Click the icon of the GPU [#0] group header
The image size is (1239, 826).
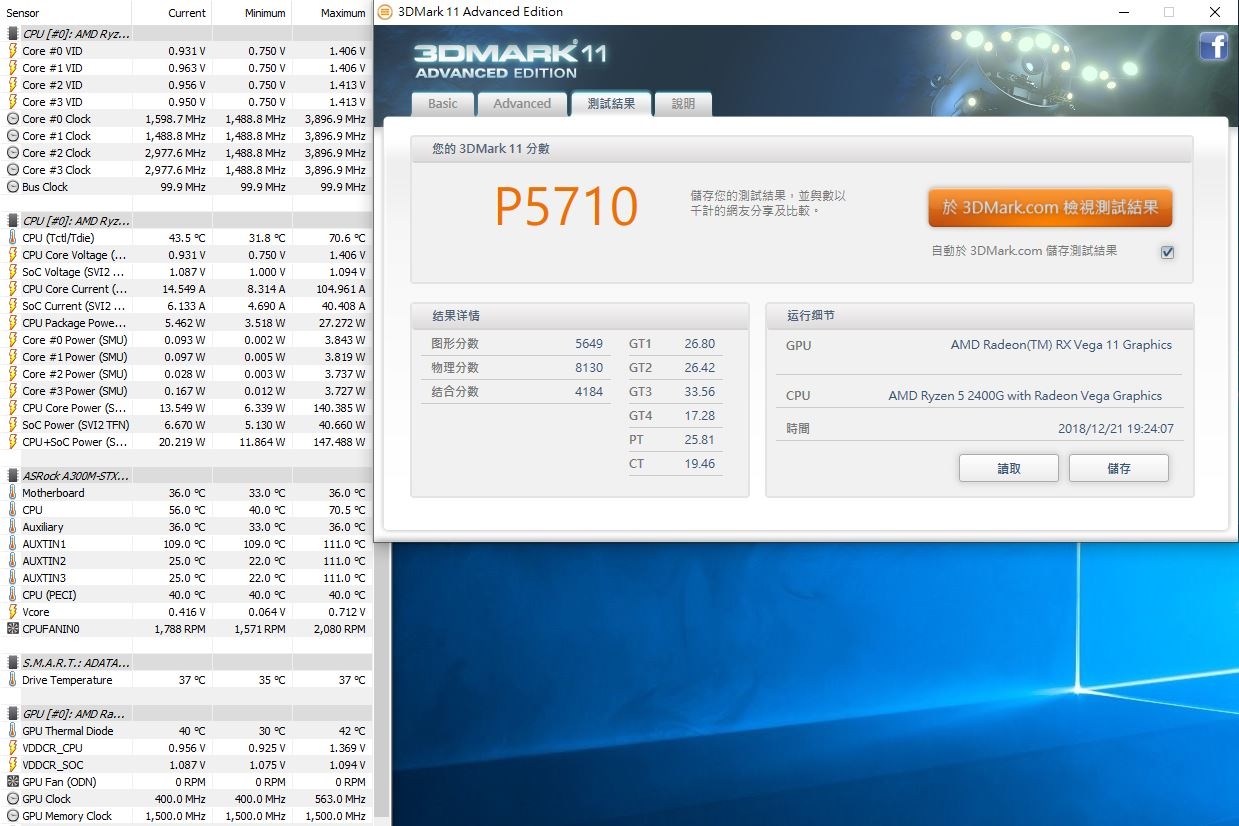click(x=13, y=714)
